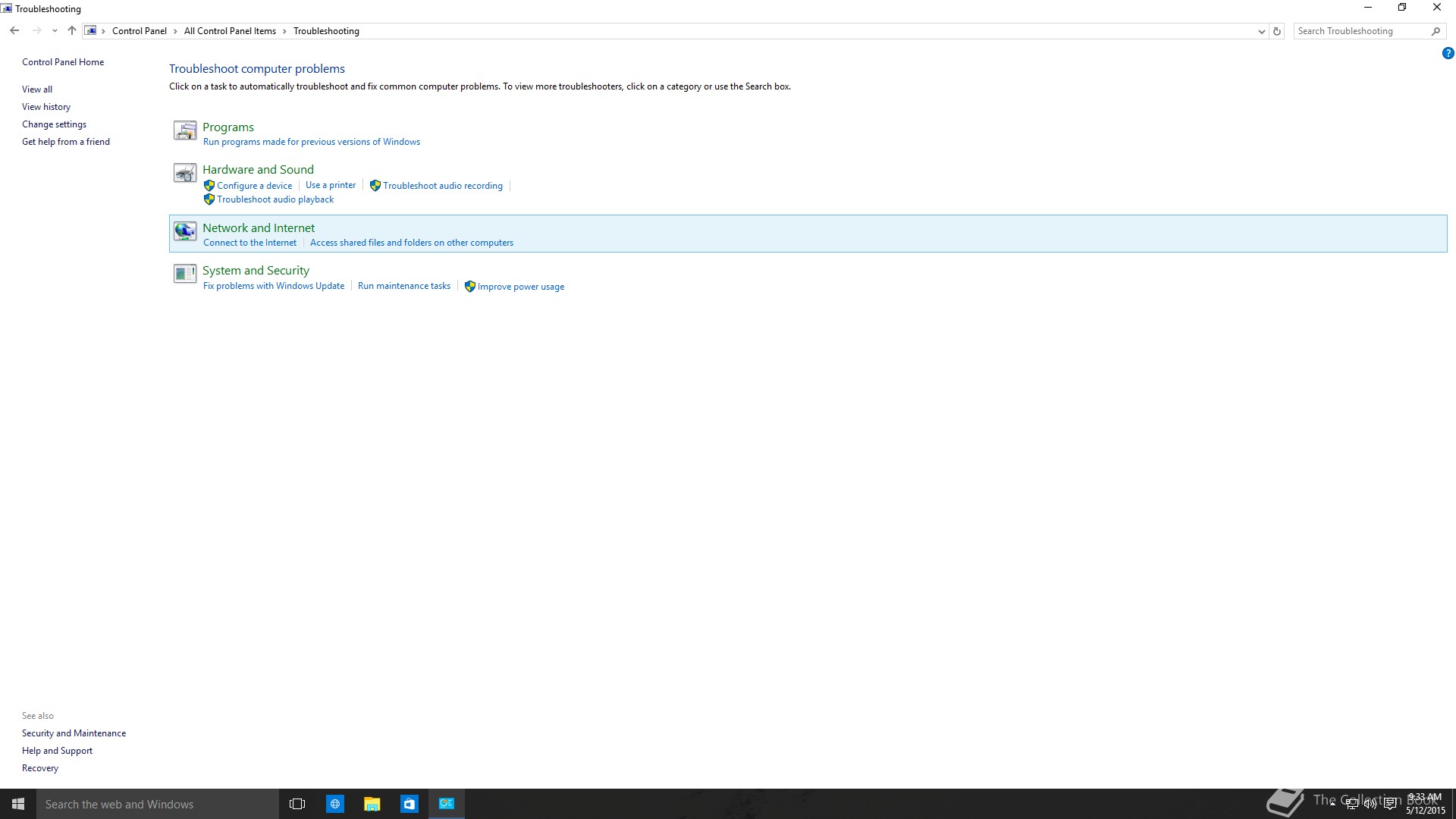Open Improve power usage

tap(521, 287)
